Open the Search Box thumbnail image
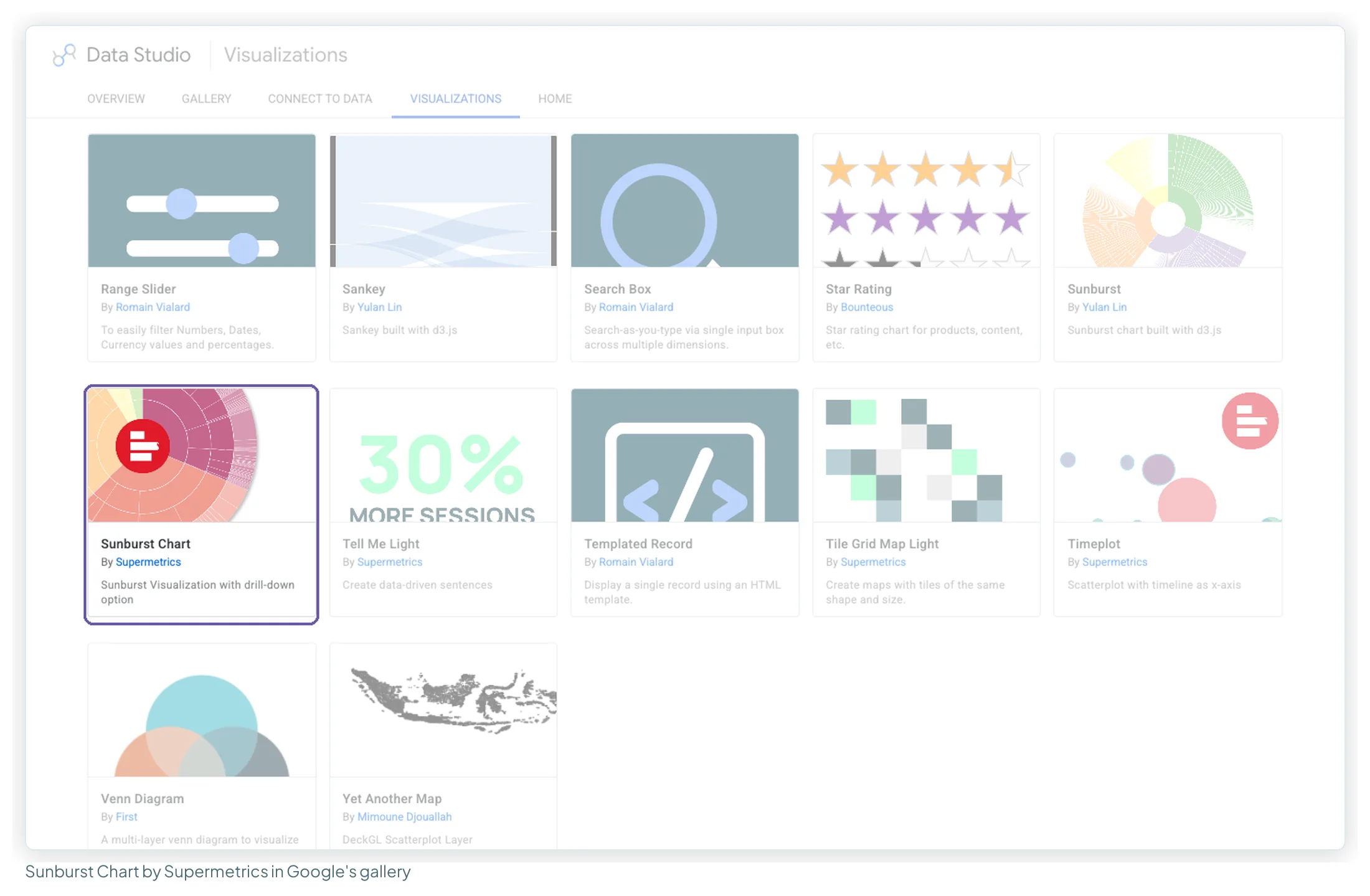 [685, 200]
